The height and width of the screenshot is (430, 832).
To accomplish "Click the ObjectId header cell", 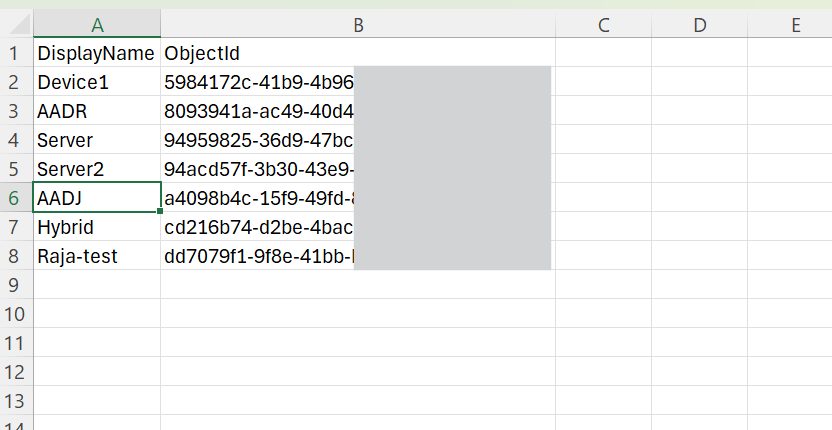I will coord(358,53).
